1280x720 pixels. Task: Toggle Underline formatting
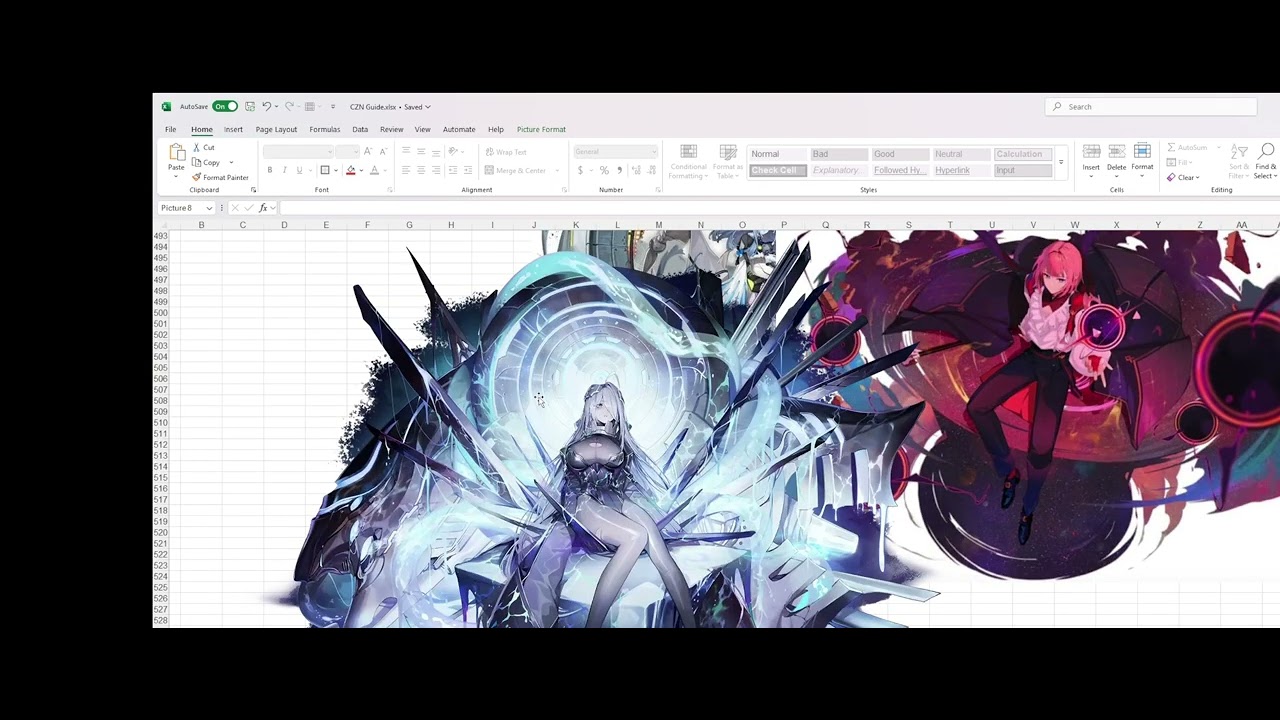tap(298, 170)
